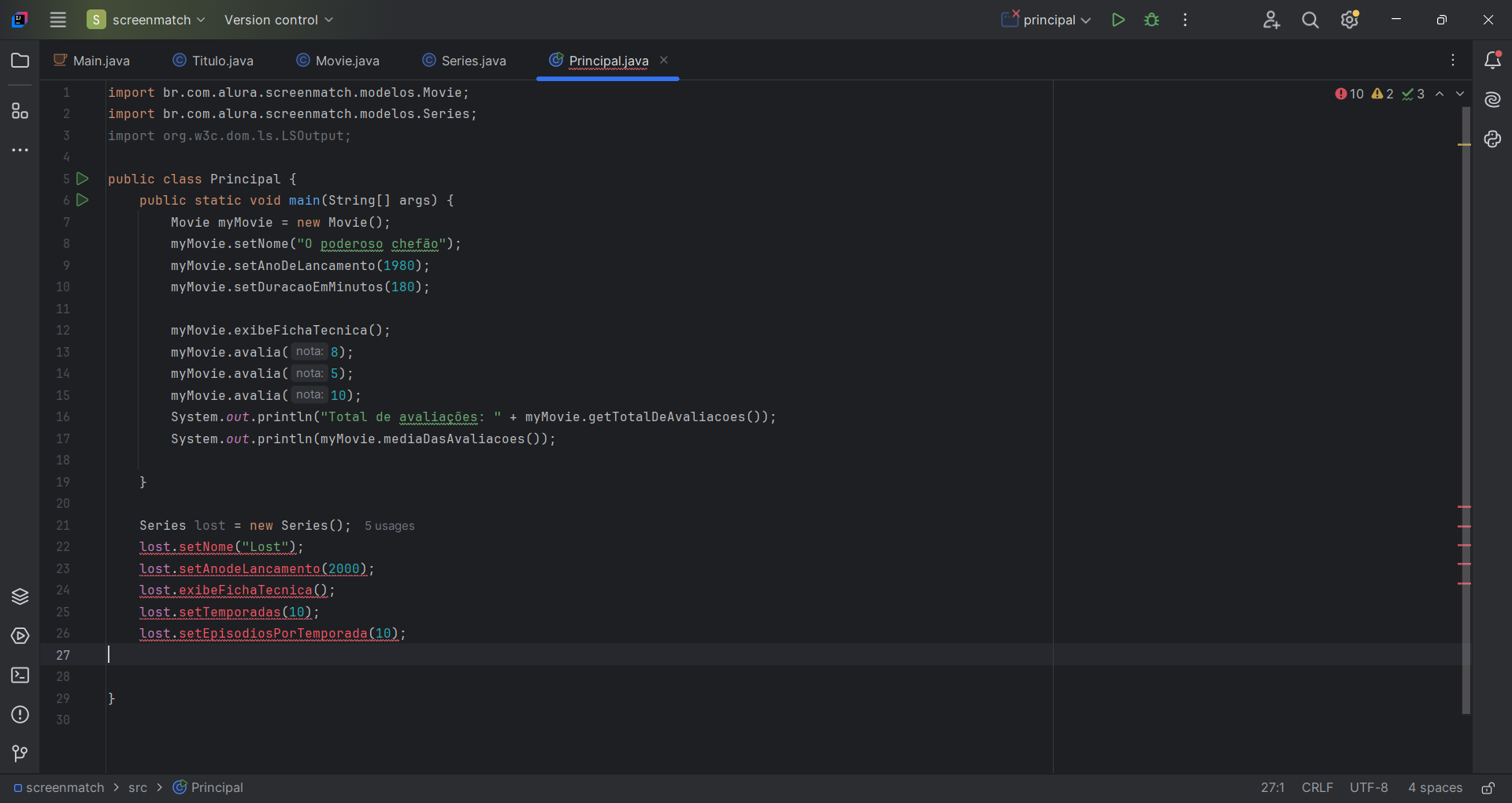
Task: Click the warnings count indicator showing 2
Action: [1383, 94]
